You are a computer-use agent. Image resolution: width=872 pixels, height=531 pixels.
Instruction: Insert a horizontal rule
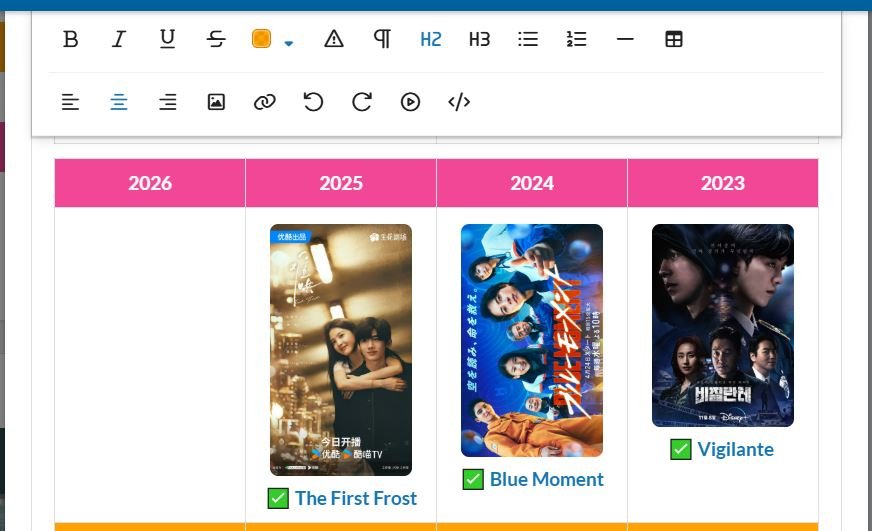pos(625,39)
